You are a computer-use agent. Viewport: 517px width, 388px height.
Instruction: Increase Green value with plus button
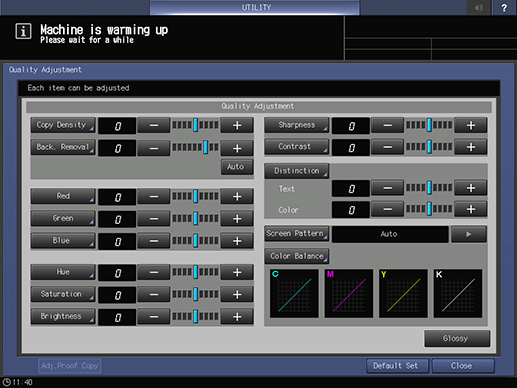[x=237, y=219]
